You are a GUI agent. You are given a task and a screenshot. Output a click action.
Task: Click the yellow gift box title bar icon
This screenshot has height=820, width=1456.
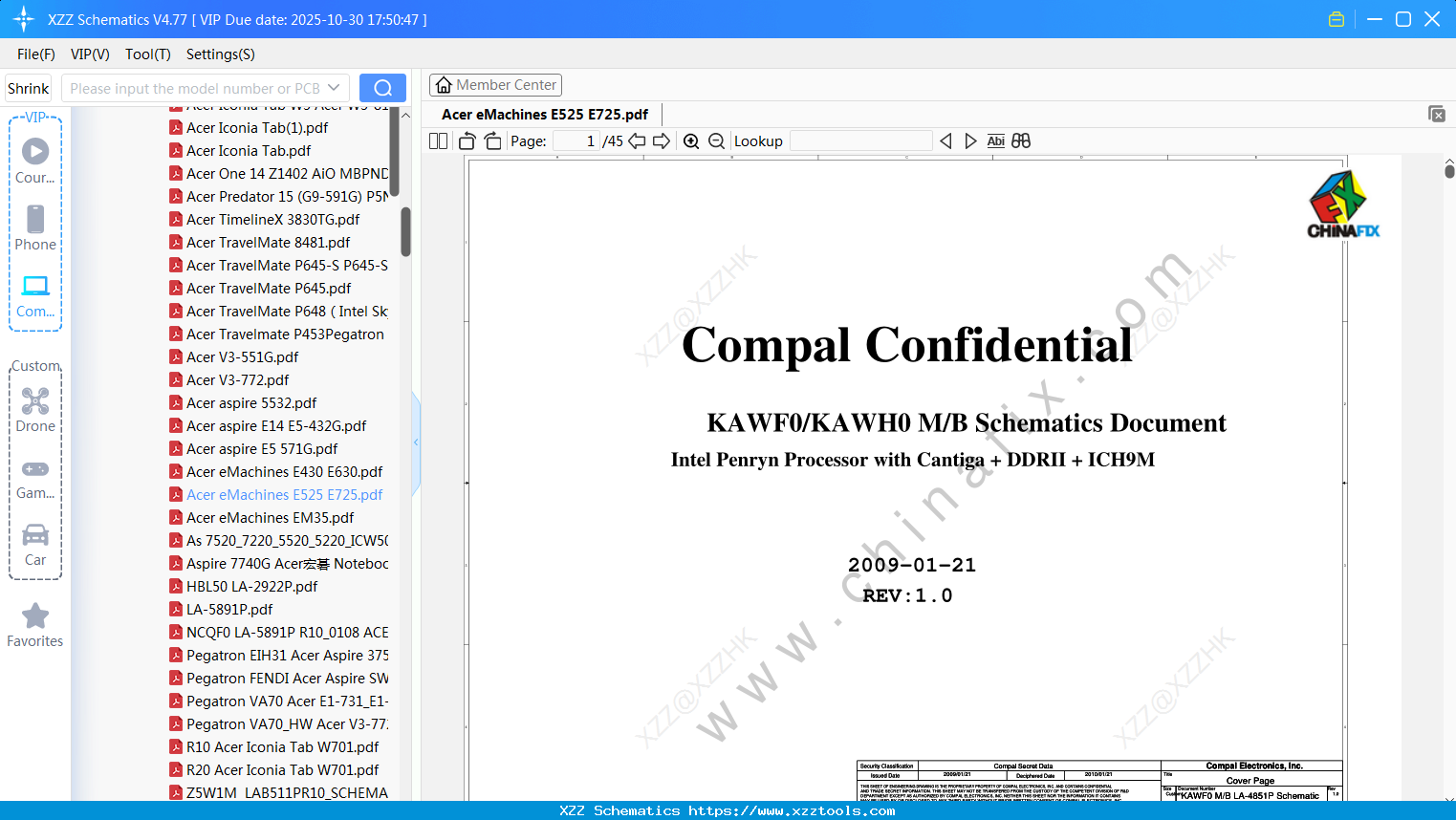[1336, 19]
